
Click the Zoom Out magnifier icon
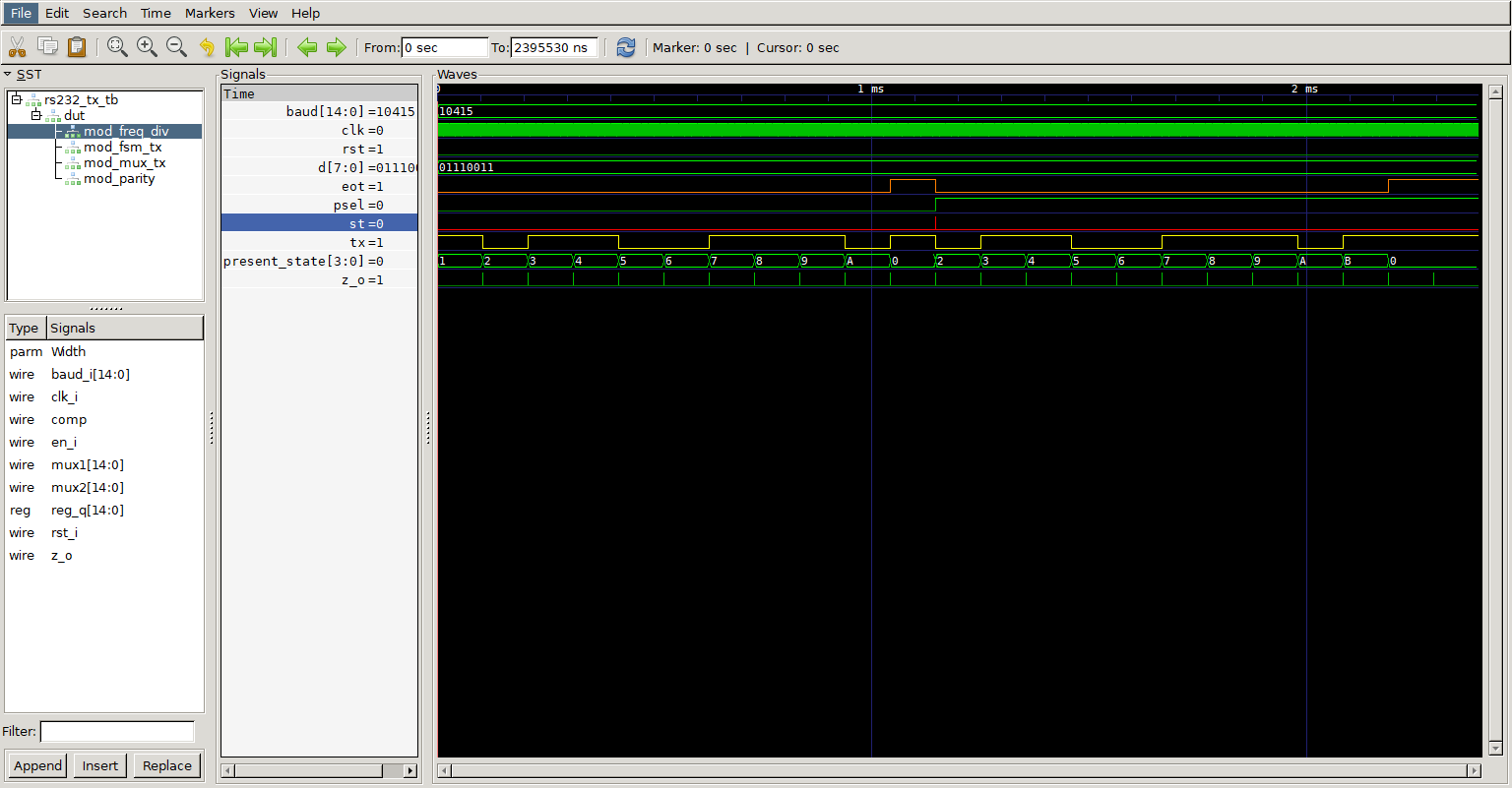(176, 46)
